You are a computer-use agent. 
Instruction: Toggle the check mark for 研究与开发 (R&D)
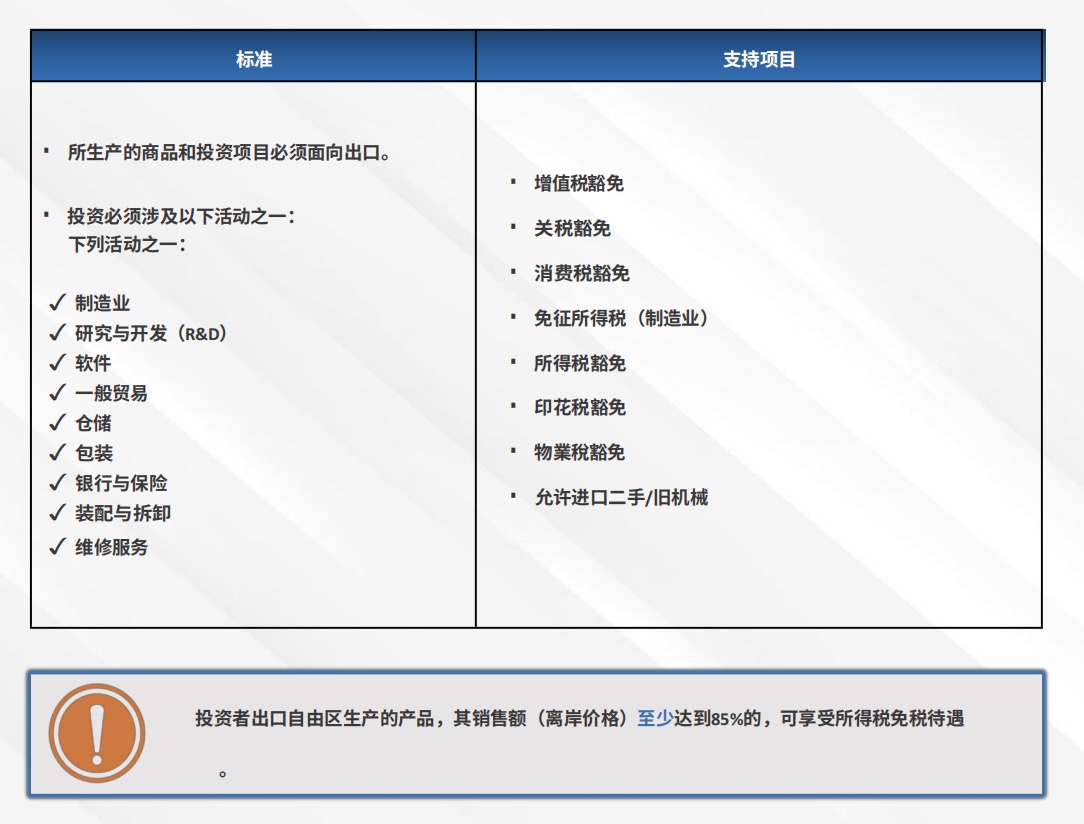pyautogui.click(x=57, y=333)
